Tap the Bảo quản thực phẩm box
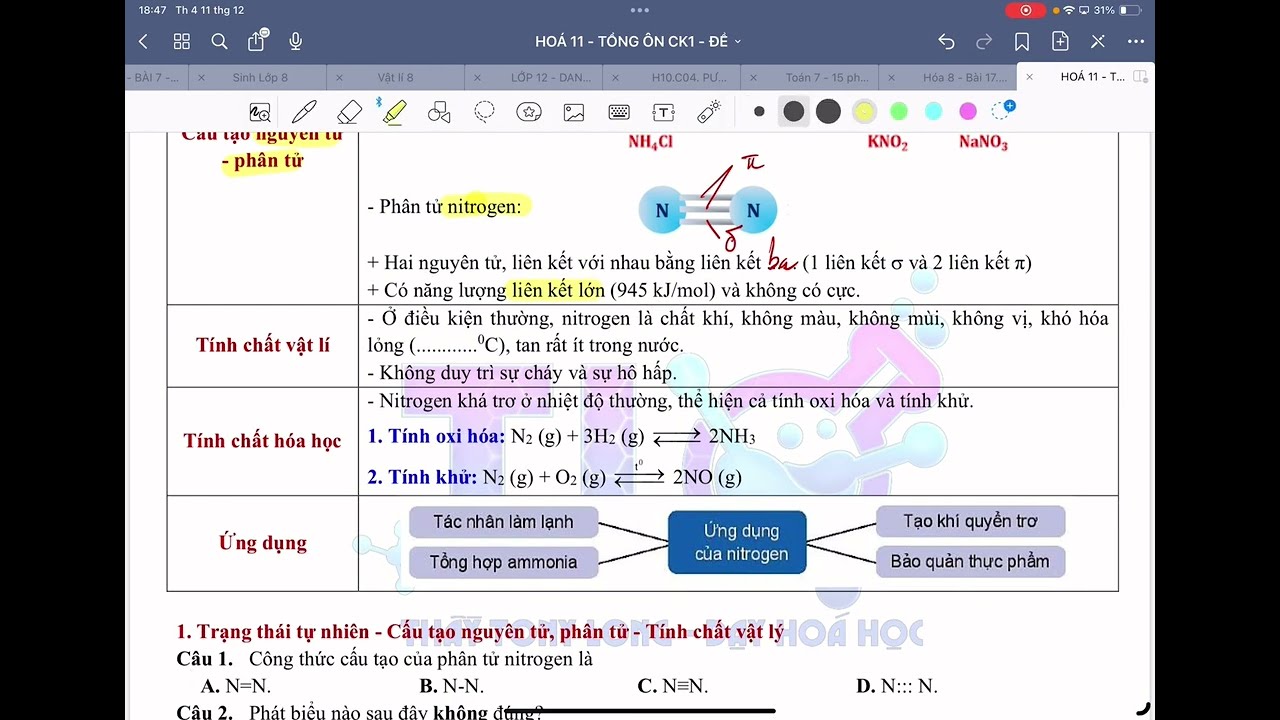Screen dimensions: 1280x720 point(970,561)
